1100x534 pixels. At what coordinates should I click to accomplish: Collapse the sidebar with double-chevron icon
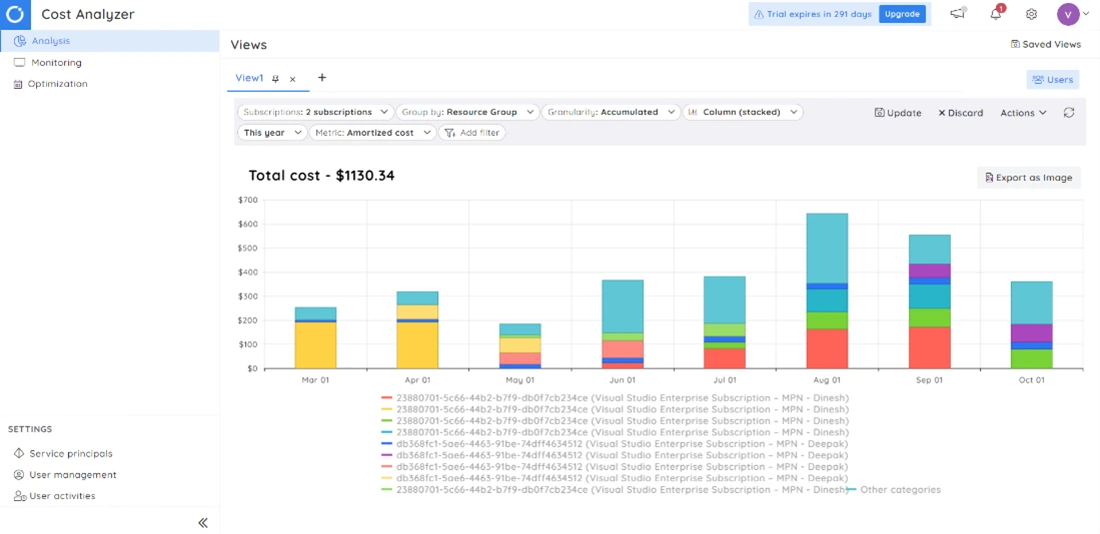tap(202, 522)
